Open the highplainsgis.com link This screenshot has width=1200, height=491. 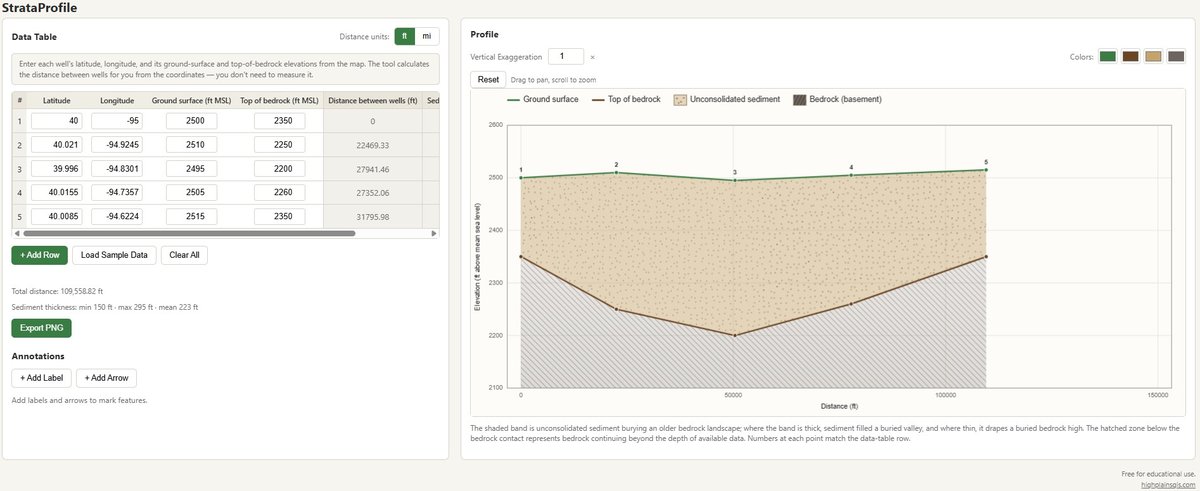pyautogui.click(x=1167, y=483)
